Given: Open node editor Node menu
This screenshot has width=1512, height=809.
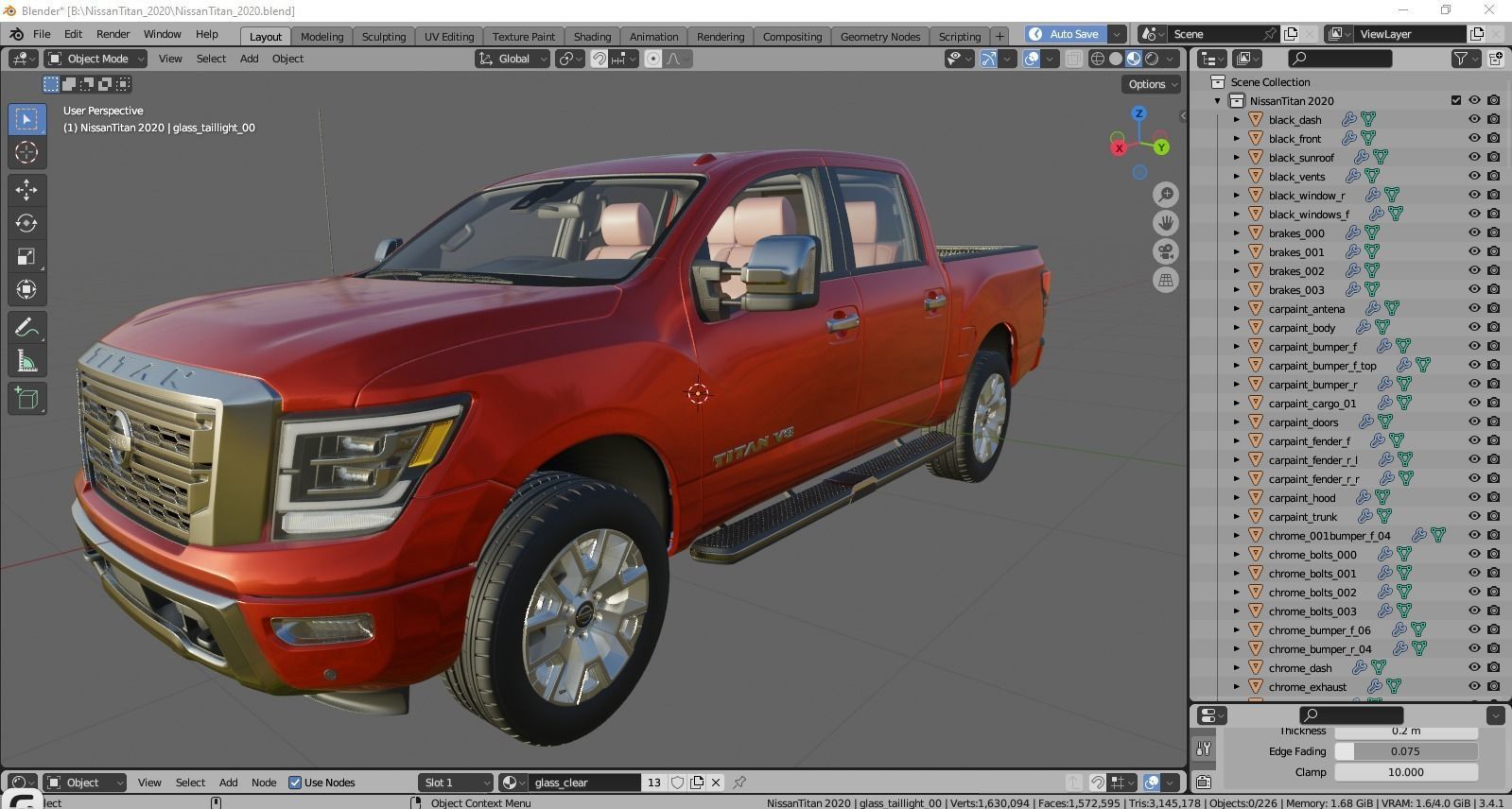Looking at the screenshot, I should pos(264,783).
